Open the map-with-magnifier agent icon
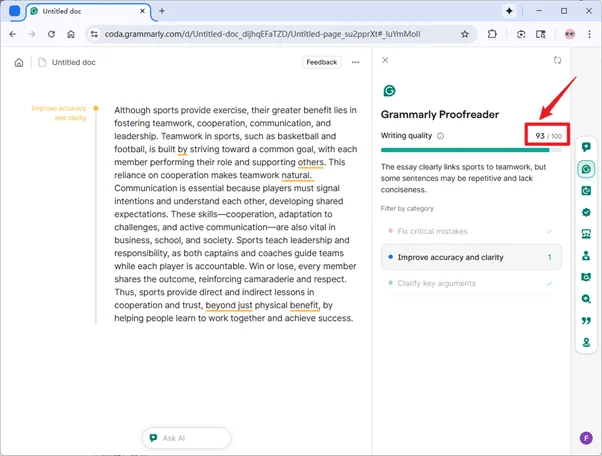602x456 pixels. coord(586,277)
